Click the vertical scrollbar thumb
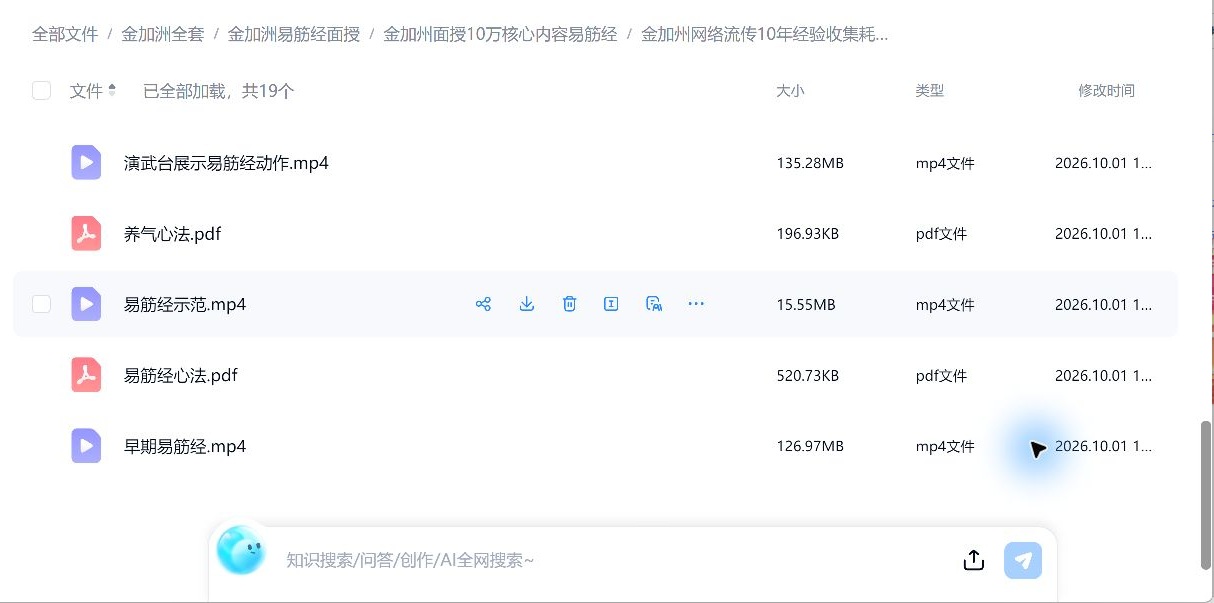Viewport: 1214px width, 603px height. click(x=1206, y=495)
